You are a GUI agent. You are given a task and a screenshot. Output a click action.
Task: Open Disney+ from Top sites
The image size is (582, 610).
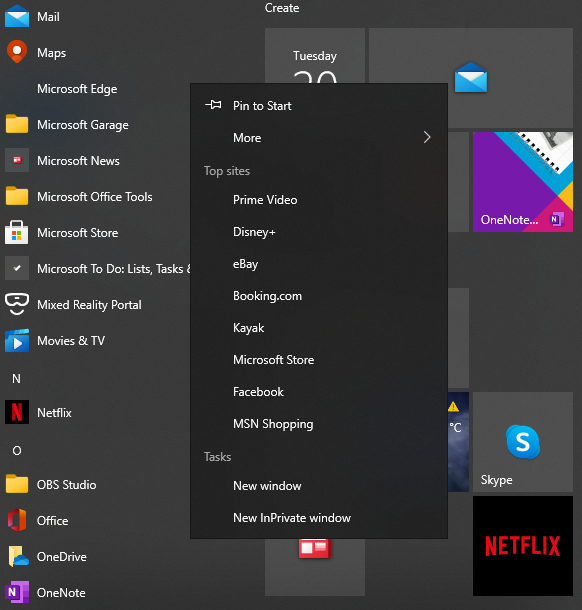click(319, 232)
